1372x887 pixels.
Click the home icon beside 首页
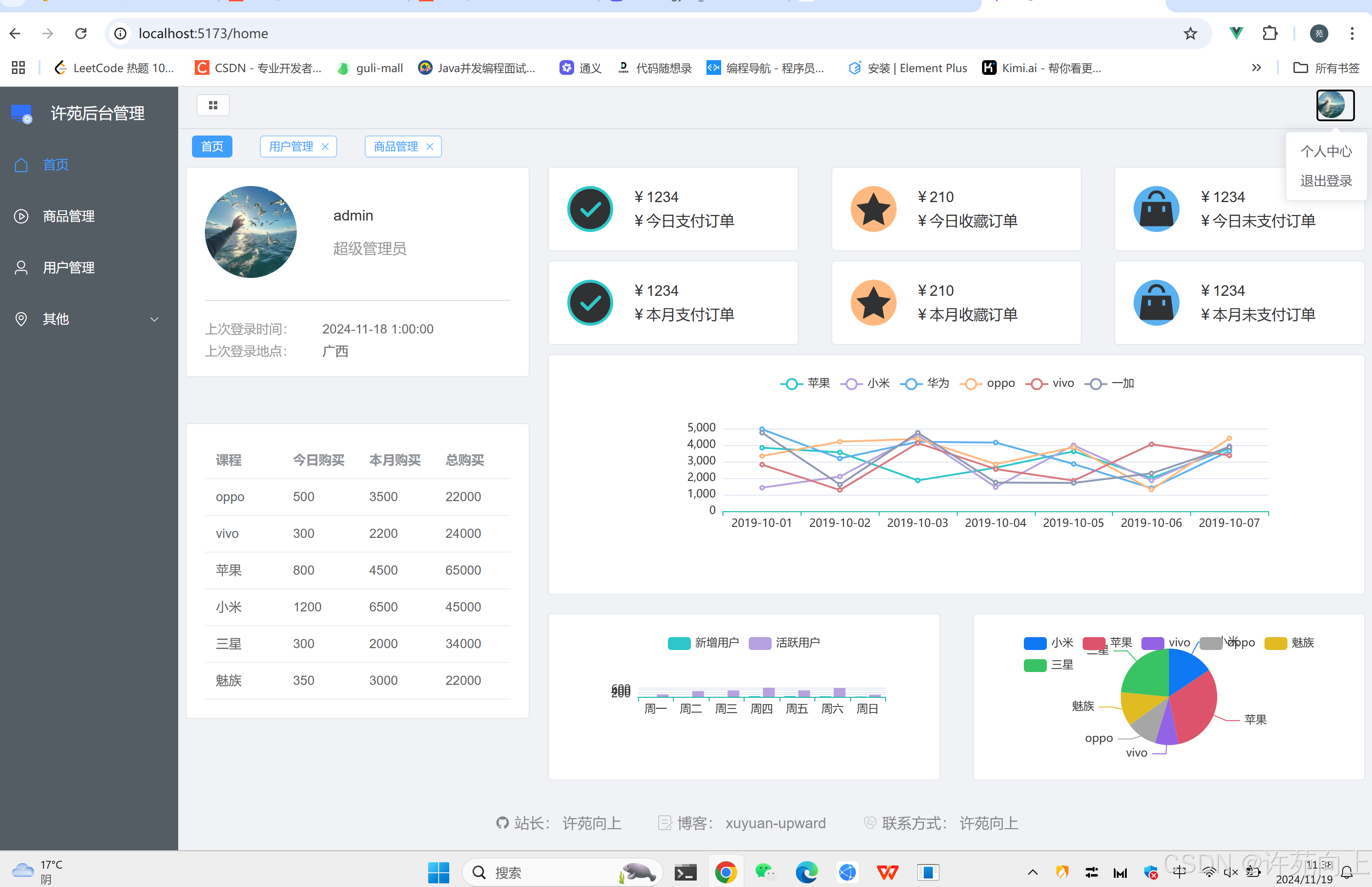click(21, 165)
